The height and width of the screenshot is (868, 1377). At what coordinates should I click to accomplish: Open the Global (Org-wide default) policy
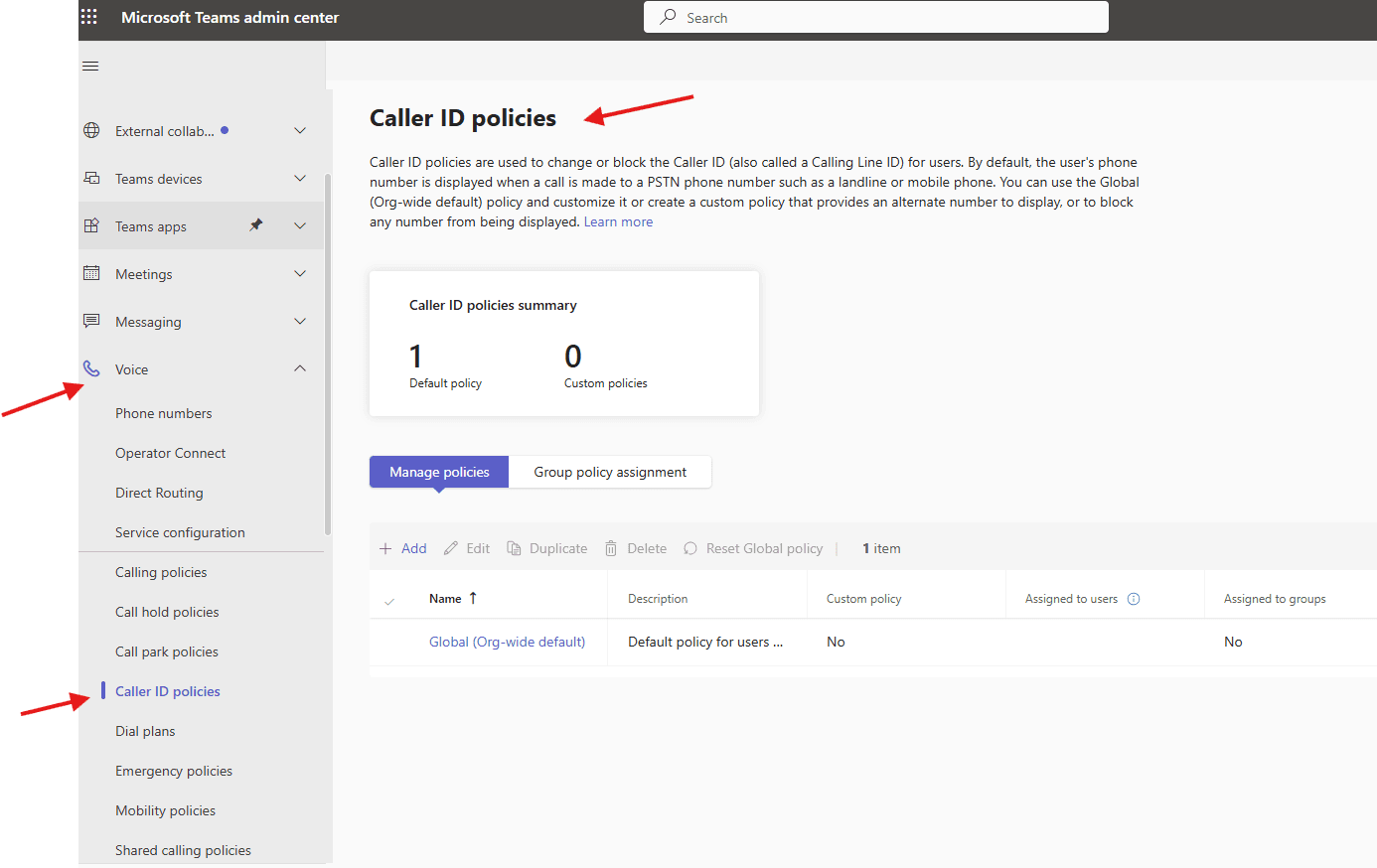tap(508, 642)
